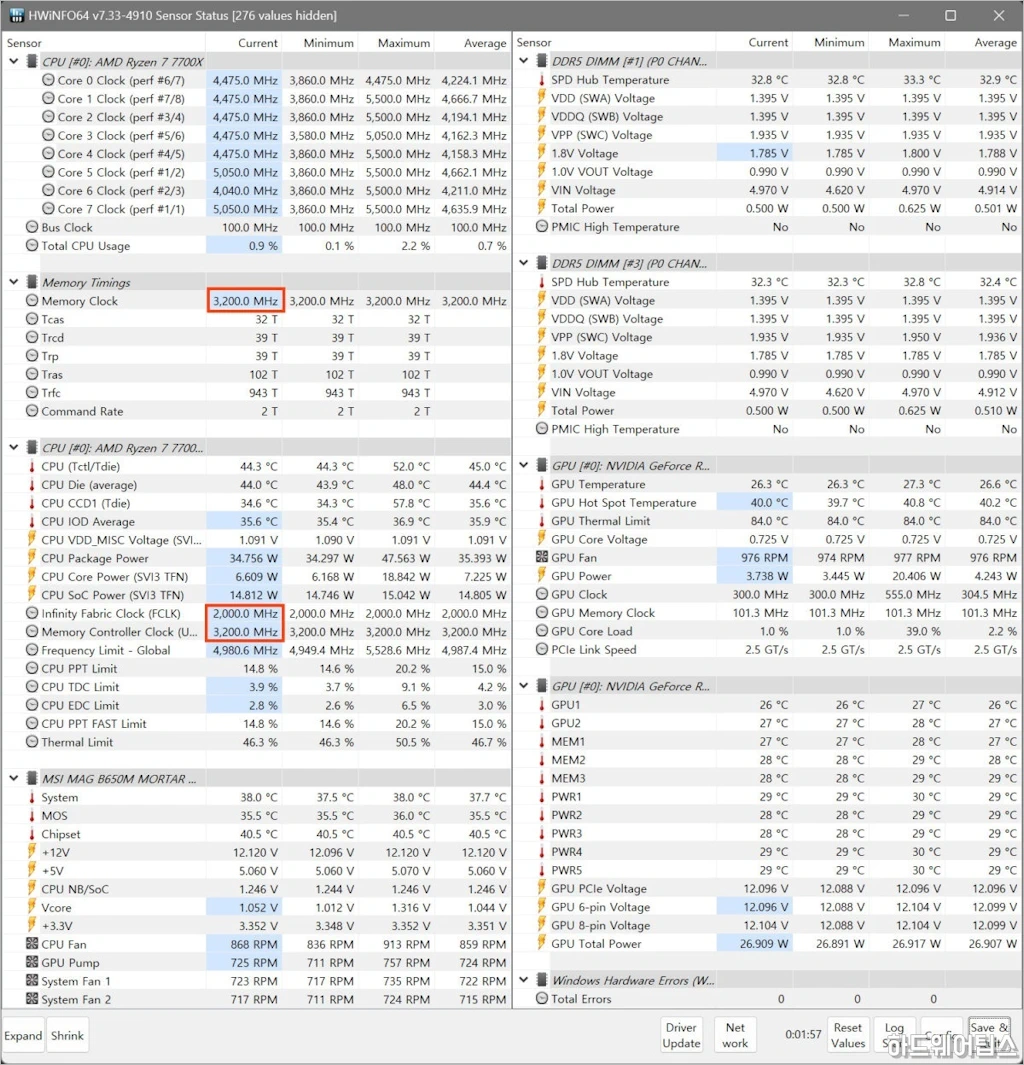Select the fan icon beside System Fan 1
The height and width of the screenshot is (1065, 1024).
click(32, 980)
